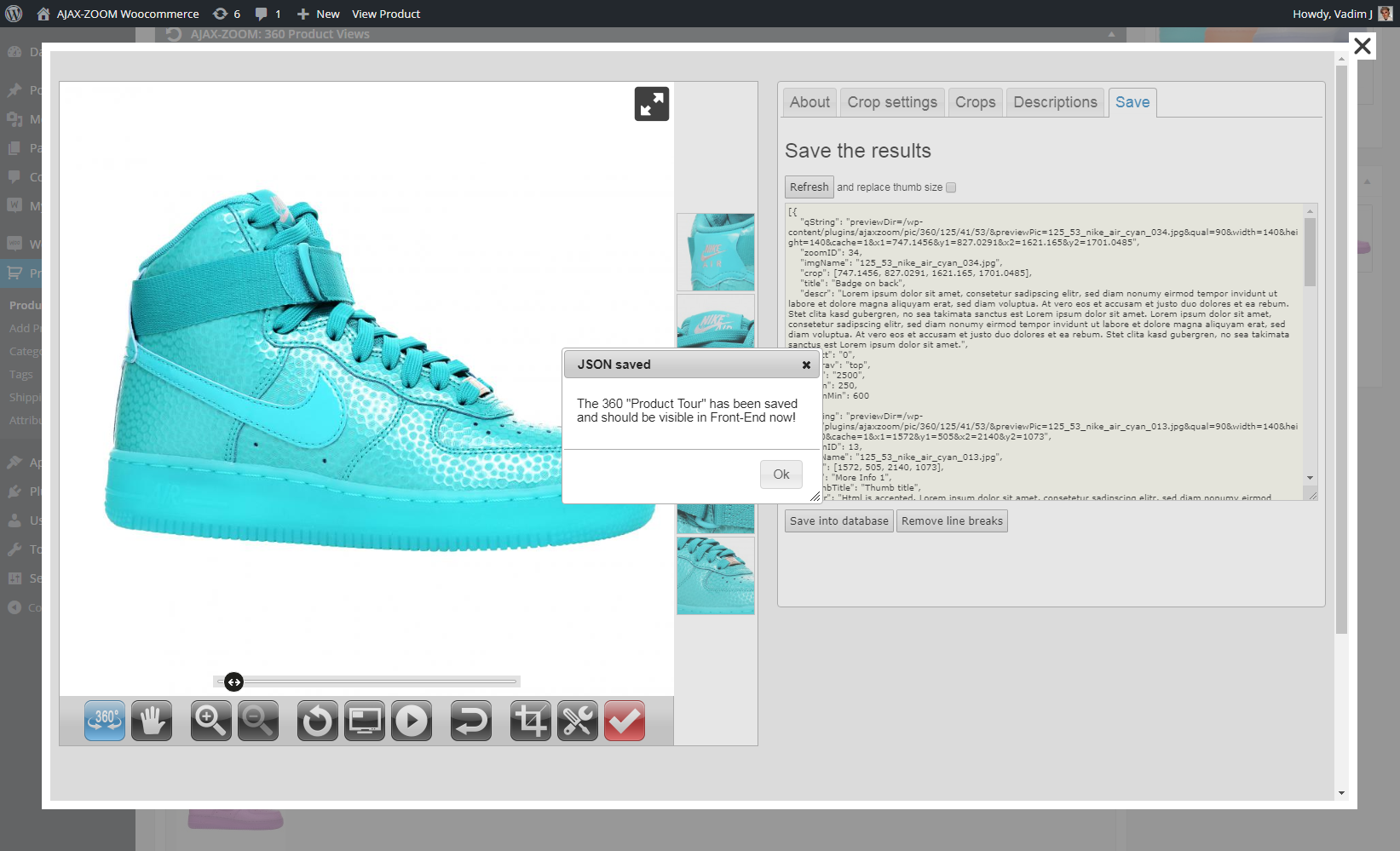Open the Crops tab
The height and width of the screenshot is (851, 1400).
click(x=975, y=102)
